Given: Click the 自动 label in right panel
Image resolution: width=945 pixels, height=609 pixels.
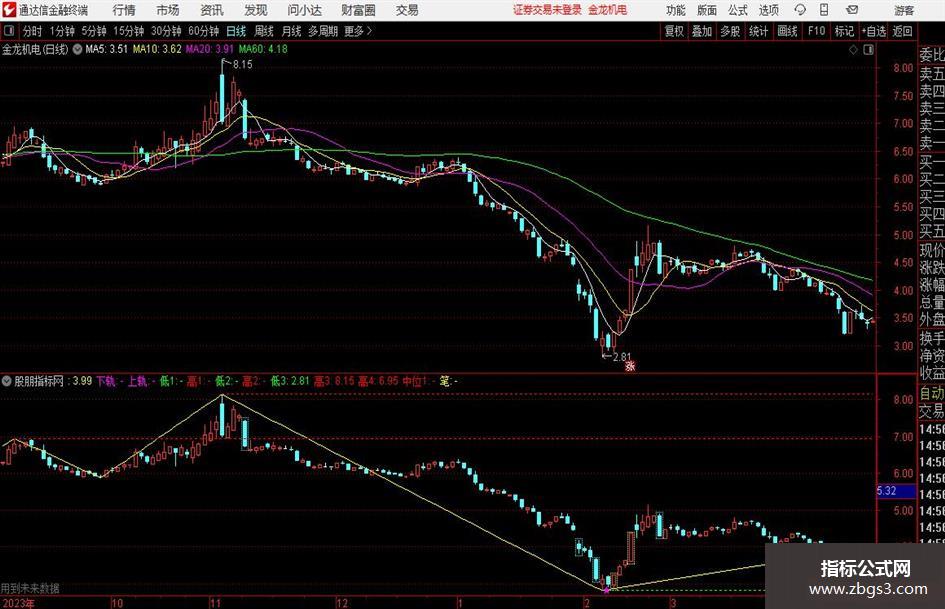Looking at the screenshot, I should 932,393.
